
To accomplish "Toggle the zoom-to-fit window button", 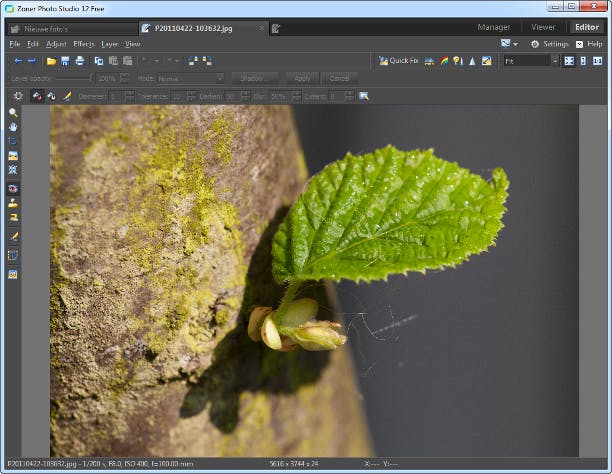I will point(569,61).
